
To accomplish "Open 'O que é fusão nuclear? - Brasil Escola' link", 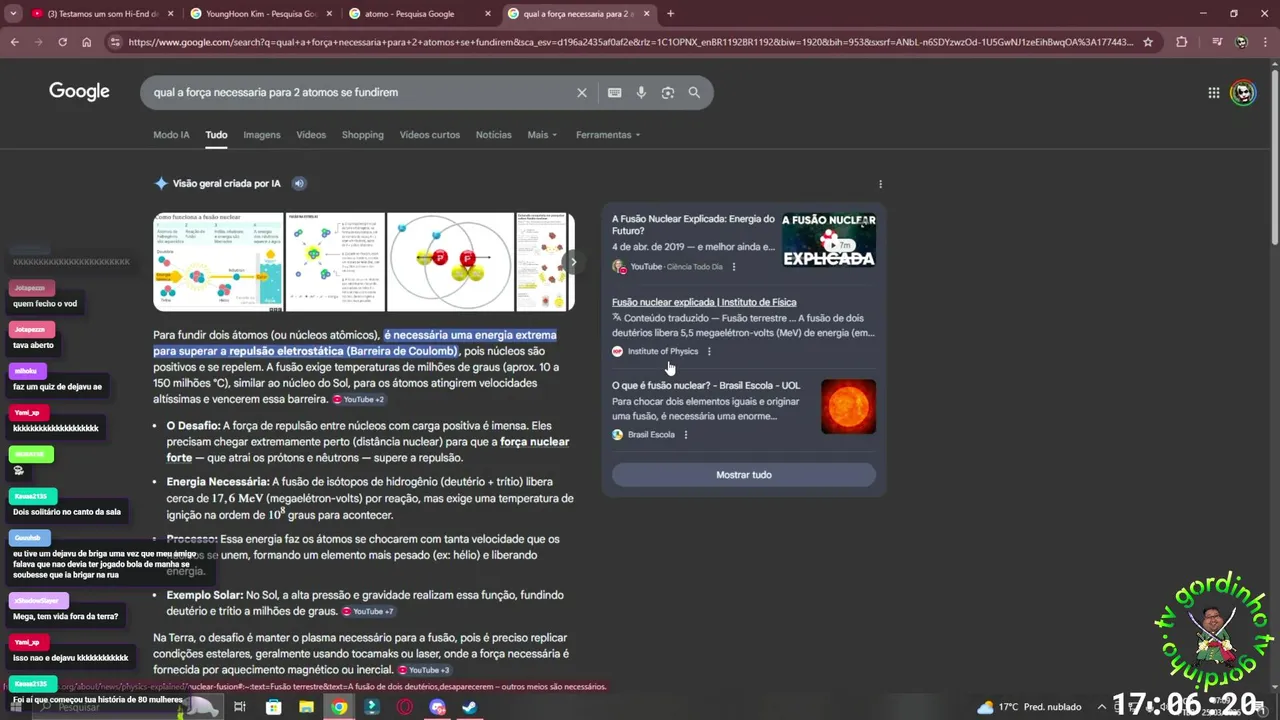I will [x=706, y=385].
